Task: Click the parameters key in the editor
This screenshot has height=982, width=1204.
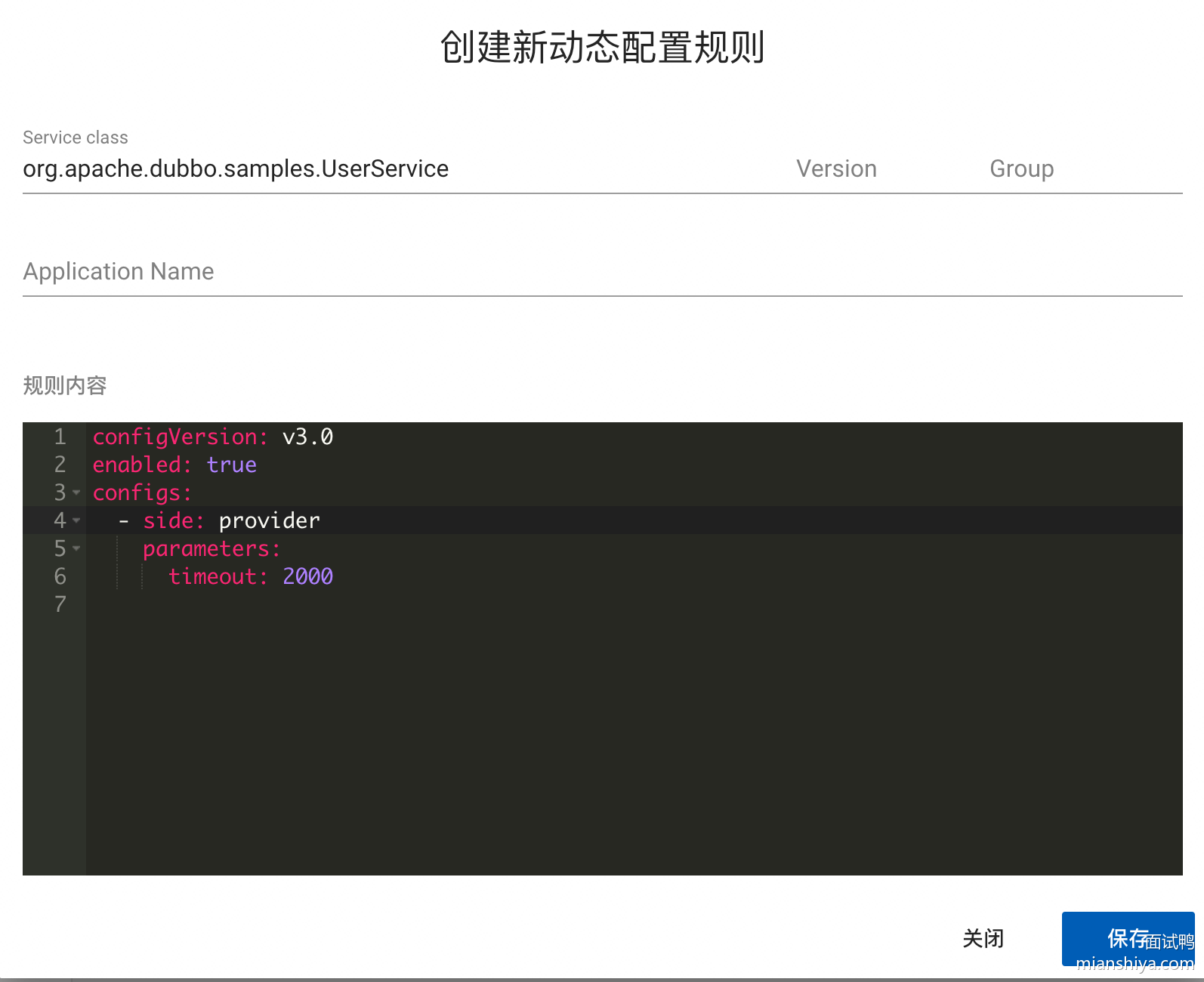Action: [x=211, y=548]
